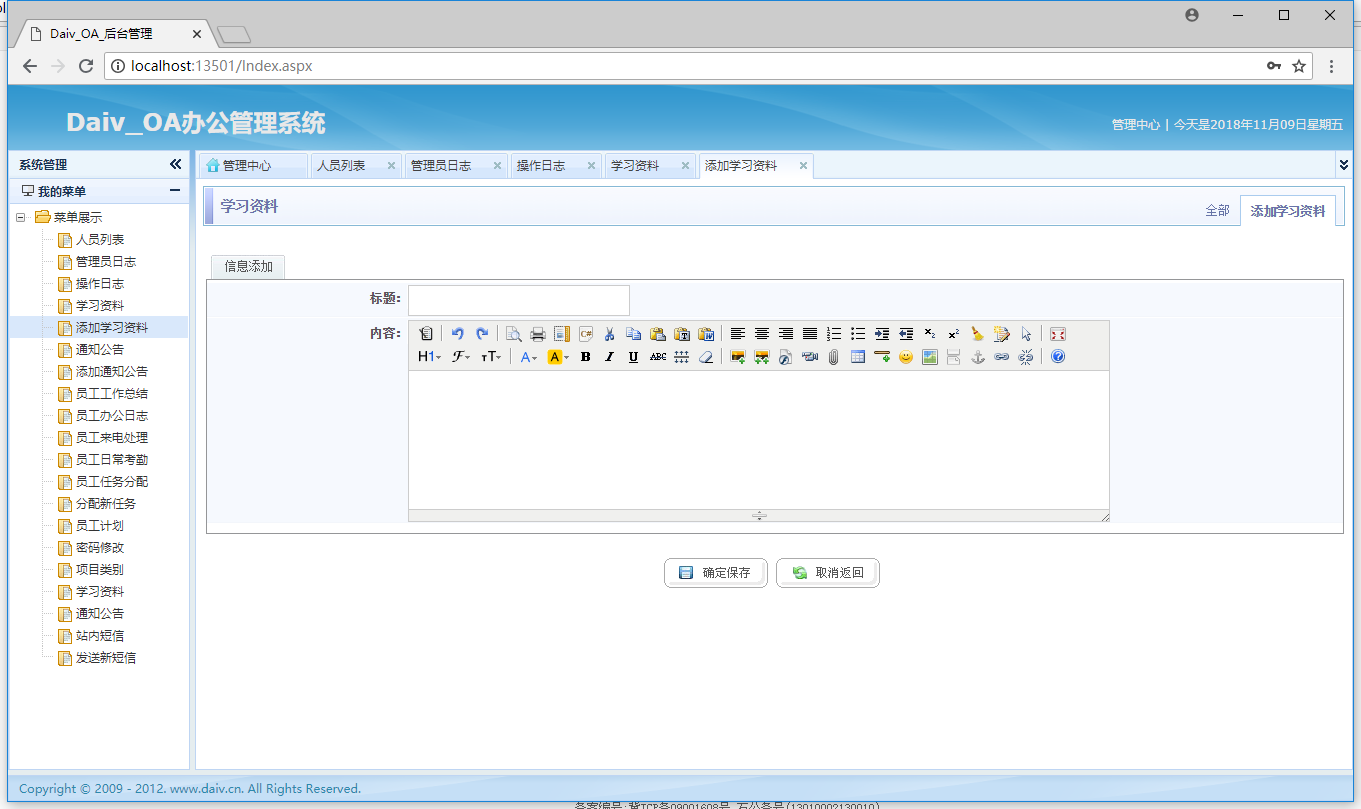The image size is (1361, 809).
Task: Select the 全部 tab
Action: (x=1217, y=211)
